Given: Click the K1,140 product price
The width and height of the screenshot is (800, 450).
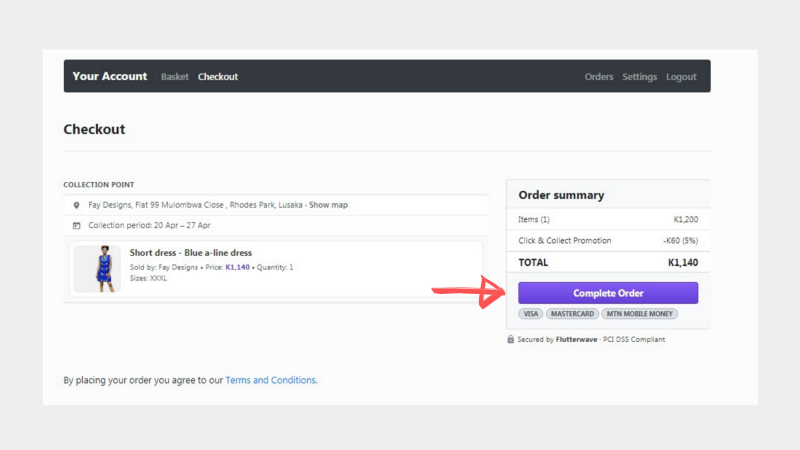Looking at the screenshot, I should tap(237, 267).
